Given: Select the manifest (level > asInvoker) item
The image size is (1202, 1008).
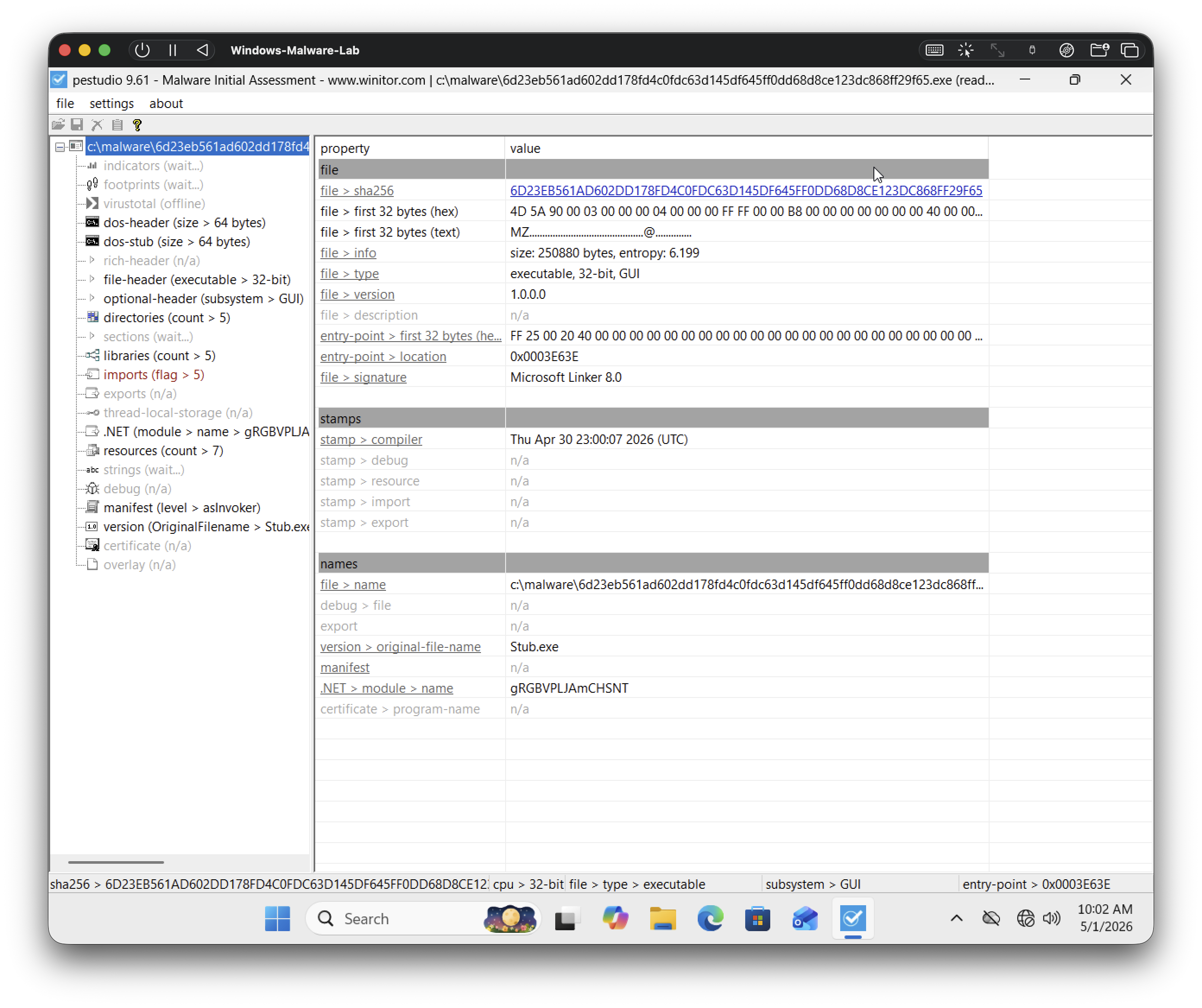Looking at the screenshot, I should pos(182,507).
